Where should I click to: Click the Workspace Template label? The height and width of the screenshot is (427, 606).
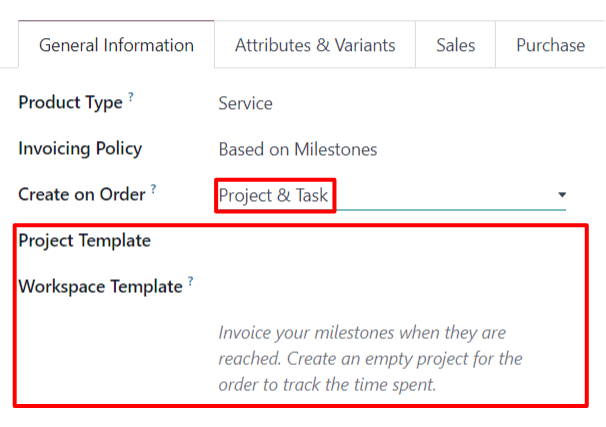tap(100, 287)
